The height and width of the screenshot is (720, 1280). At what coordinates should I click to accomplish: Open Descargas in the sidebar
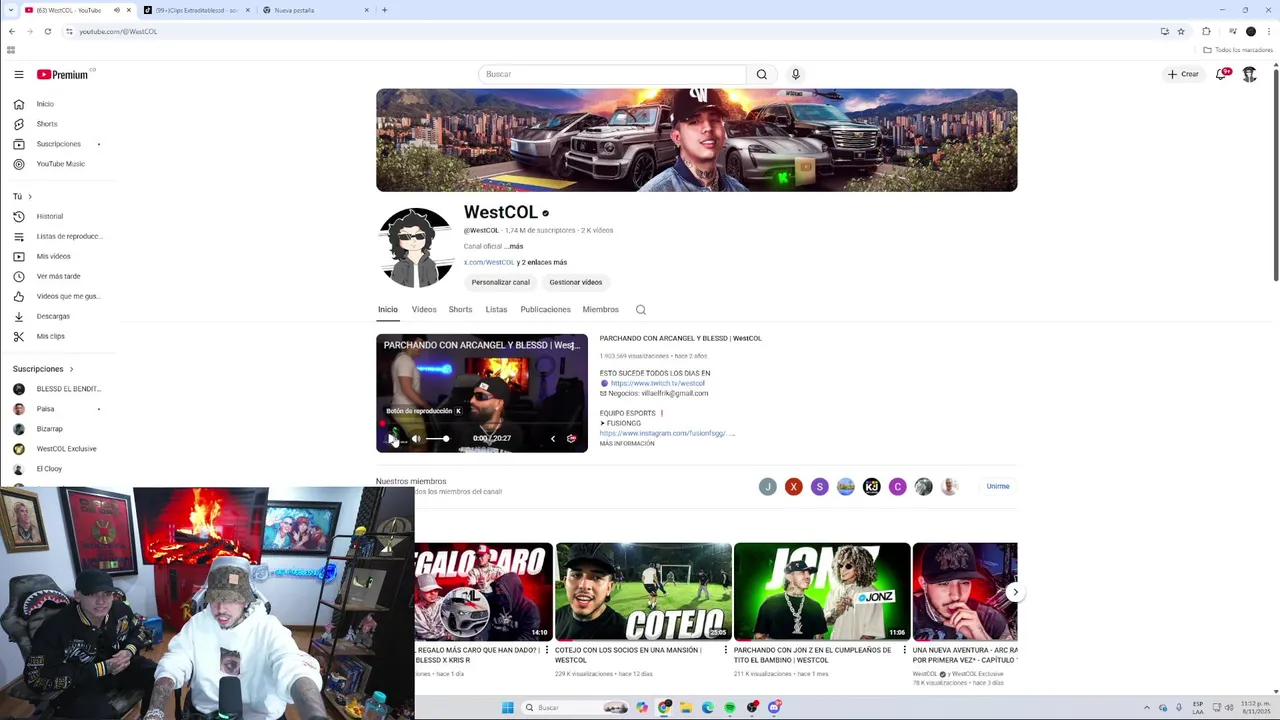(53, 316)
